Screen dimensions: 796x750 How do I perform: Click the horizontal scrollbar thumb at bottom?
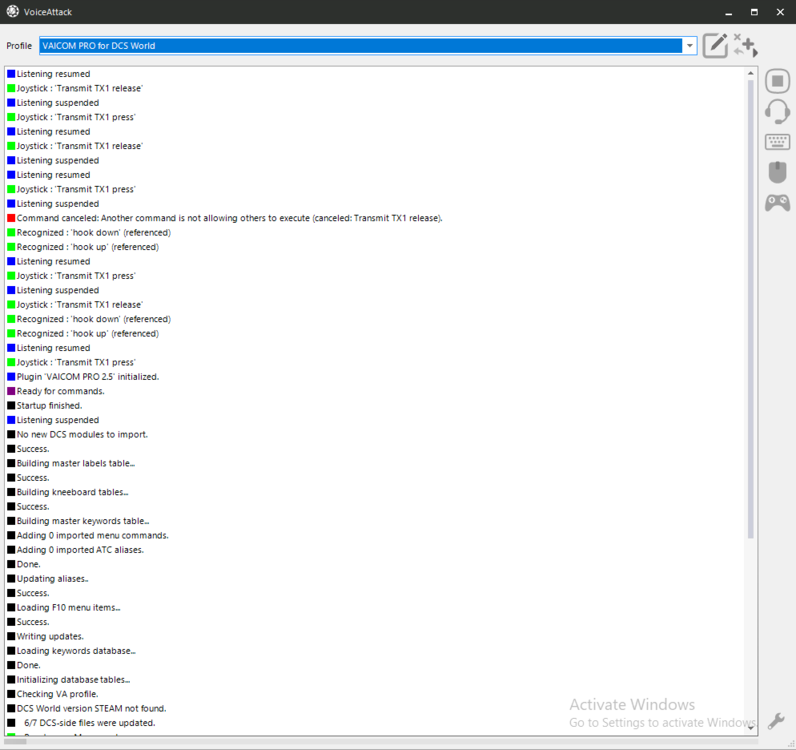coord(15,742)
